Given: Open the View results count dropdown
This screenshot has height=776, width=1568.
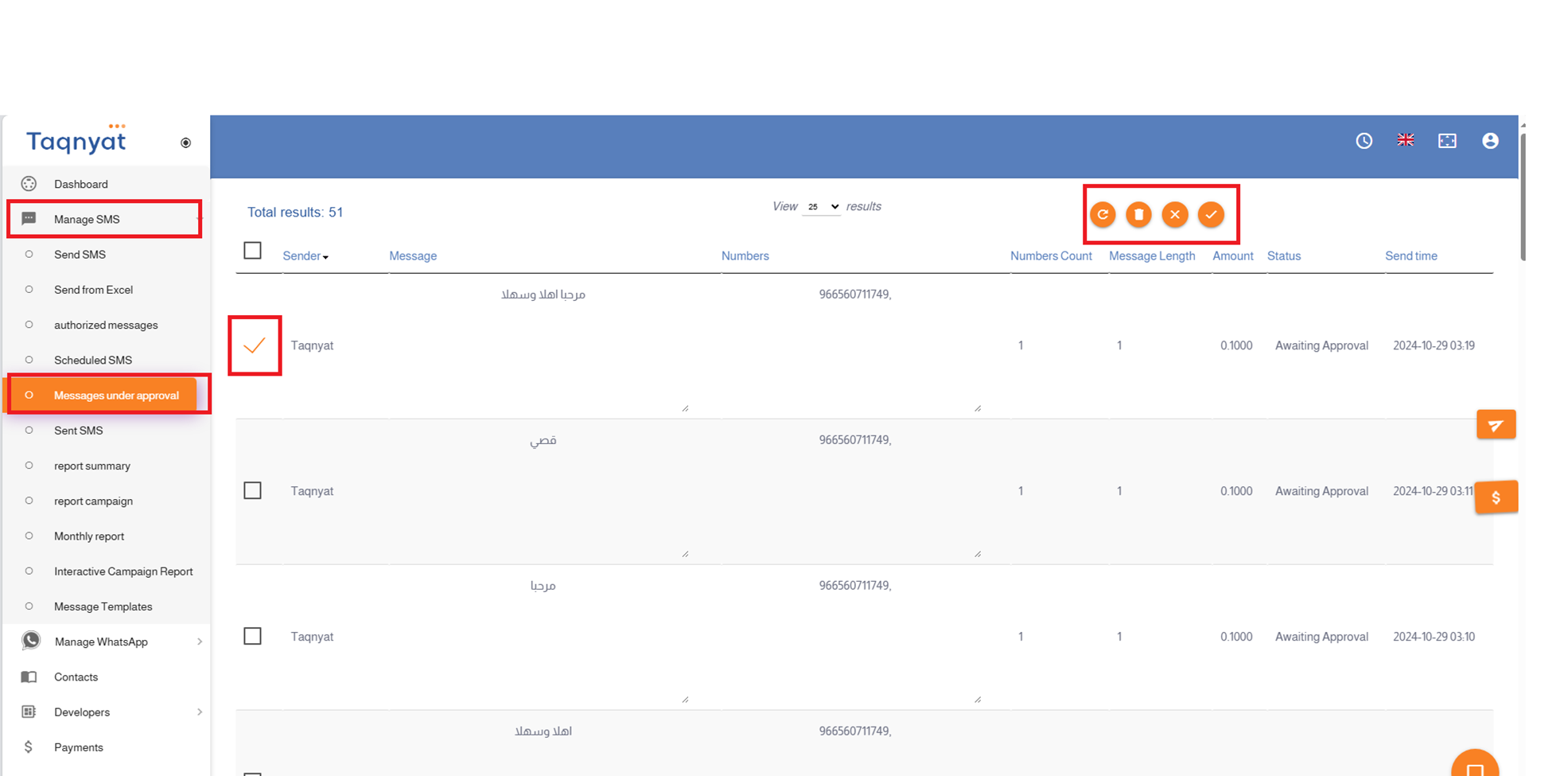Looking at the screenshot, I should pos(822,207).
